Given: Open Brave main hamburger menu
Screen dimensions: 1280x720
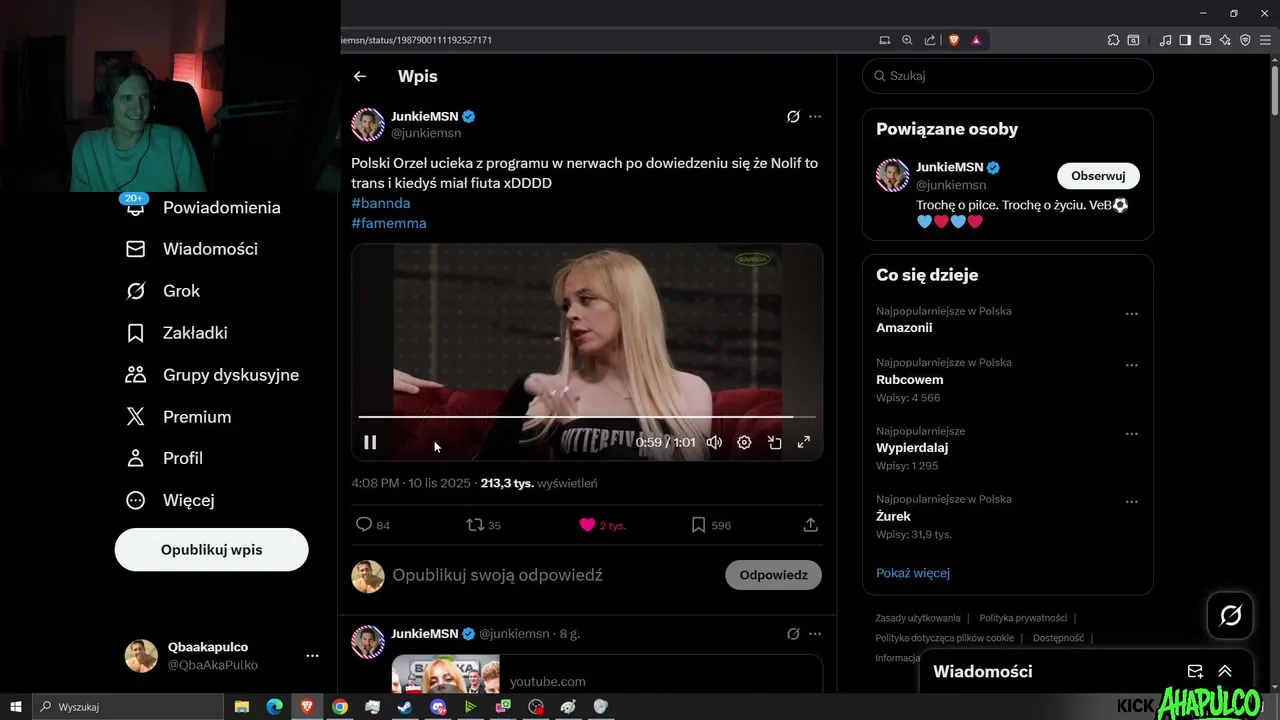Looking at the screenshot, I should click(x=1265, y=40).
